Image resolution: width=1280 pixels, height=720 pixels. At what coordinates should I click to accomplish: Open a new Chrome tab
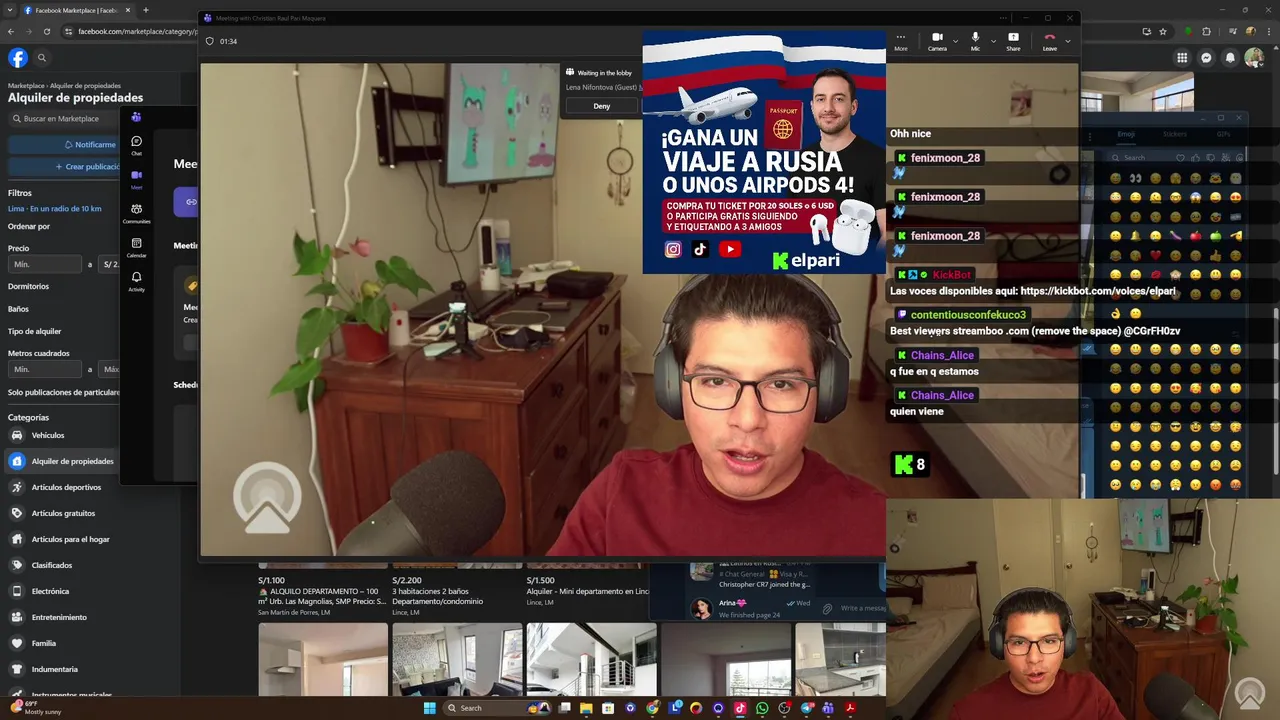(x=146, y=10)
